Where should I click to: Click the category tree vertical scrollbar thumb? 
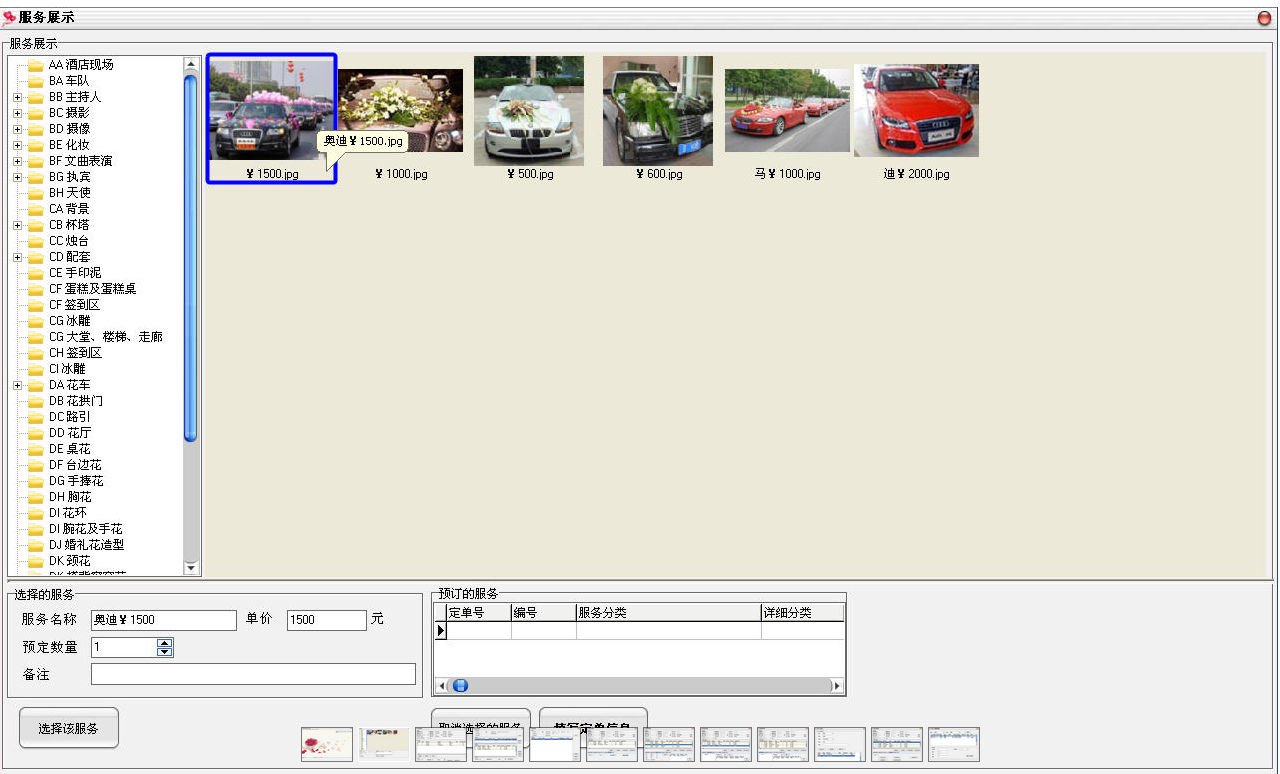tap(191, 258)
